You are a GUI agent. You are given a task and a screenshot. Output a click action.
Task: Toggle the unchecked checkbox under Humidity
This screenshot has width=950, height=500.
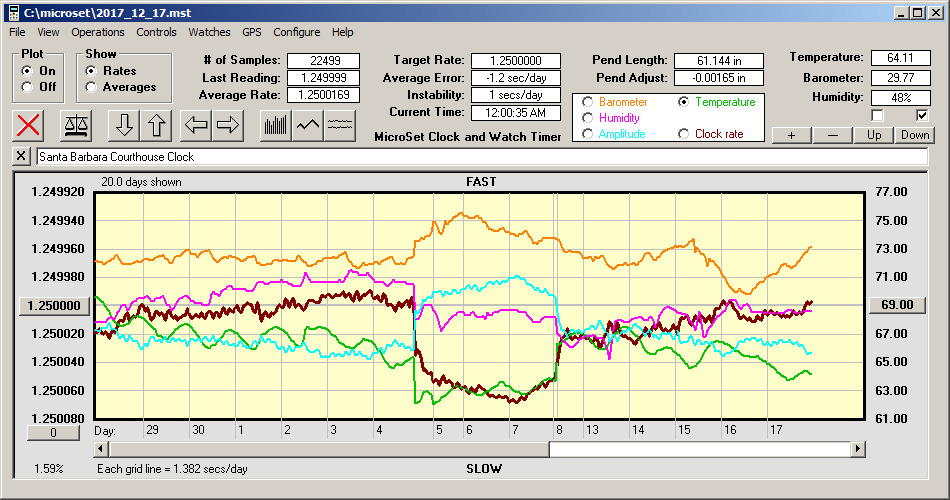[877, 115]
